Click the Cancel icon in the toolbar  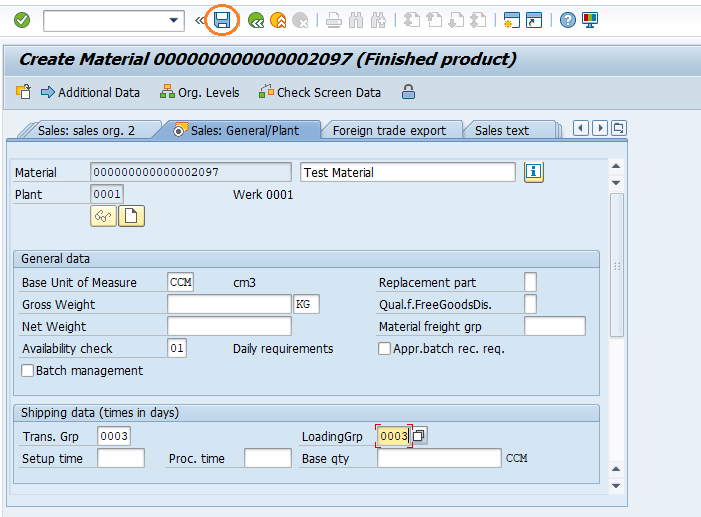click(300, 21)
